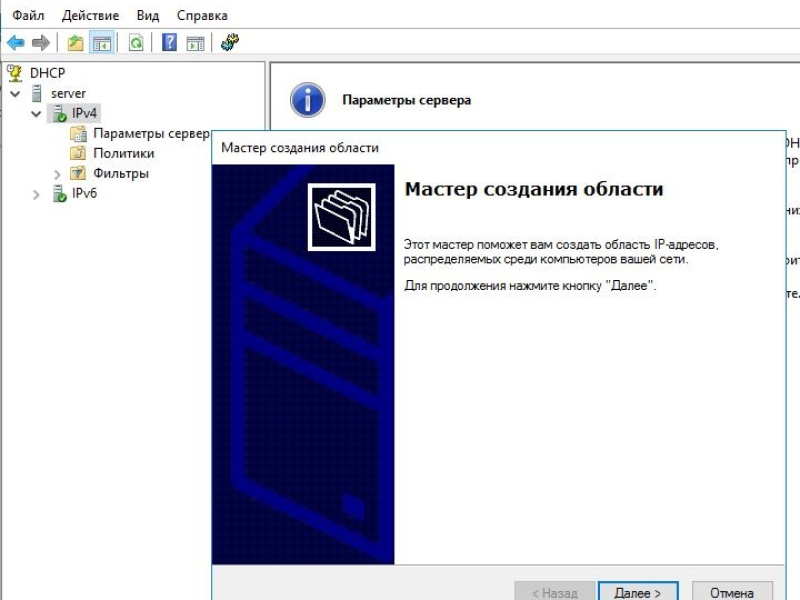Open the Файл menu
Viewport: 800px width, 600px height.
point(28,15)
